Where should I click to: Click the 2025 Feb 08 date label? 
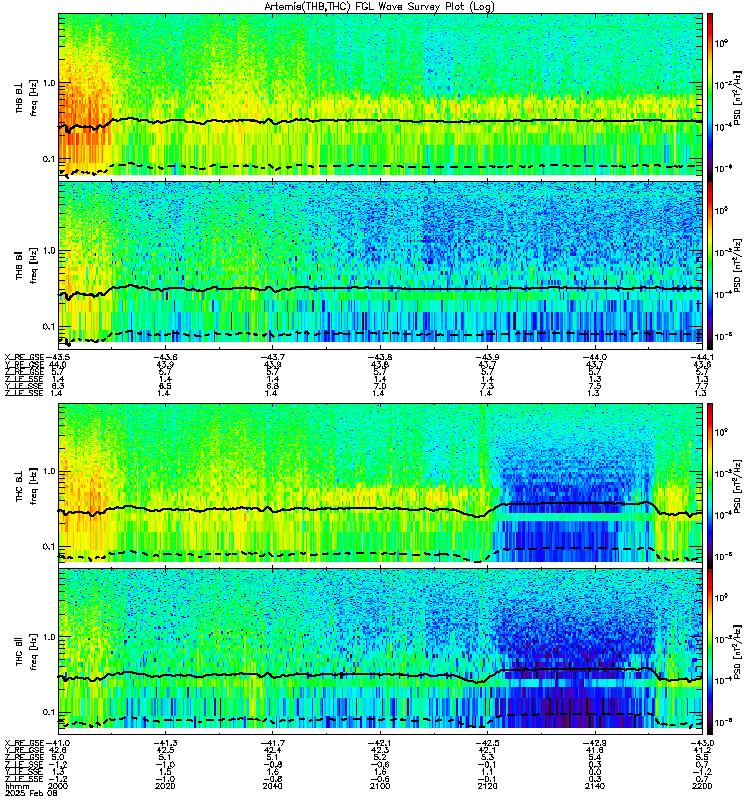(x=30, y=793)
